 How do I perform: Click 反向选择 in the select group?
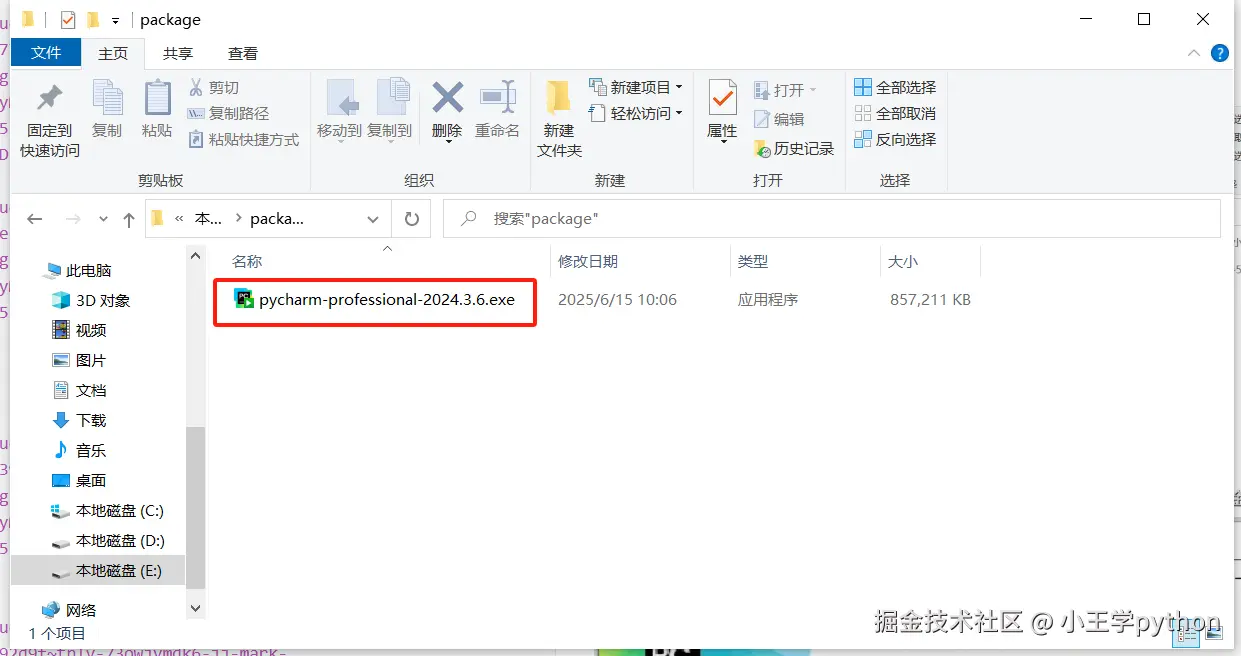tap(895, 139)
